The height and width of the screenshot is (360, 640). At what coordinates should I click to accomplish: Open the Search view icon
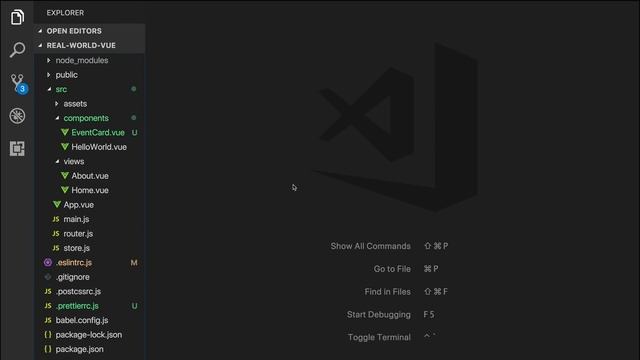pos(17,49)
